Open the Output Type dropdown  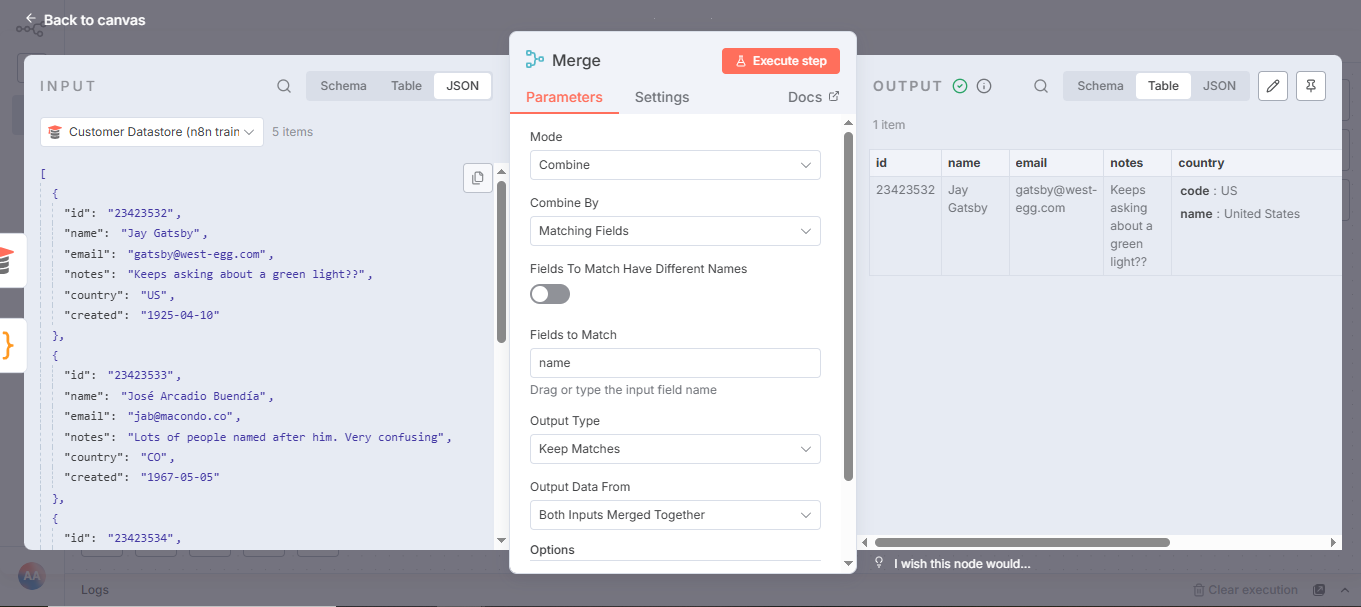[x=675, y=449]
